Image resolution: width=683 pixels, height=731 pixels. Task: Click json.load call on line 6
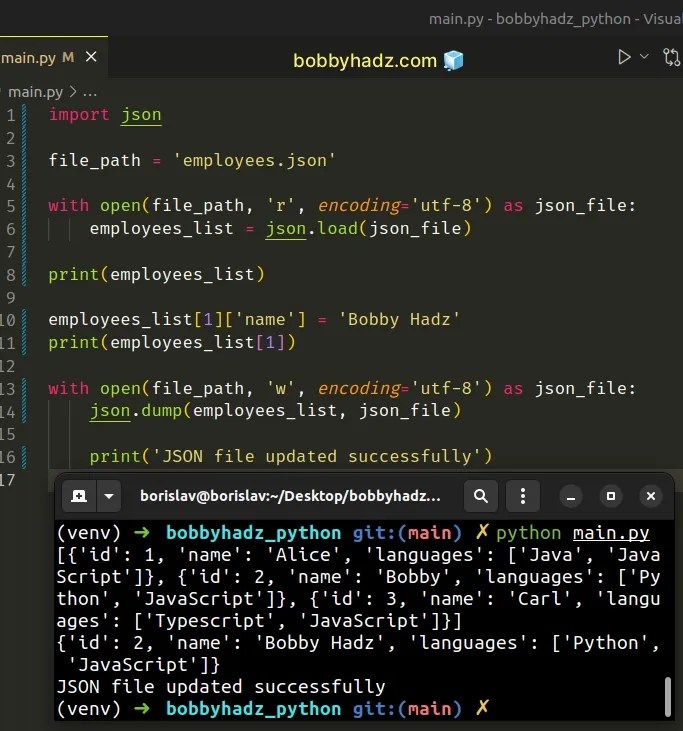pyautogui.click(x=368, y=228)
